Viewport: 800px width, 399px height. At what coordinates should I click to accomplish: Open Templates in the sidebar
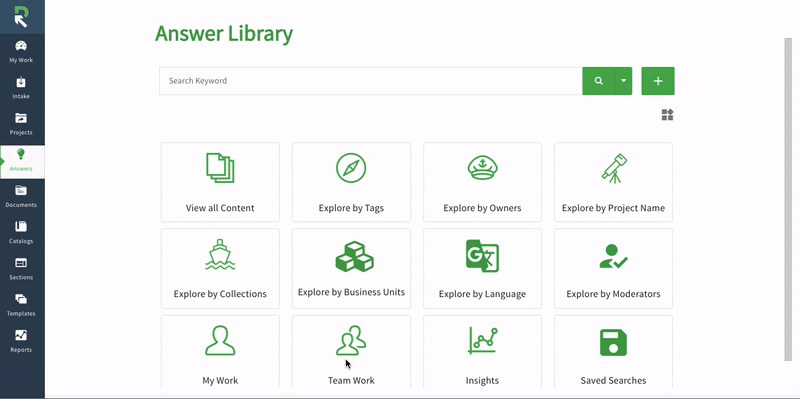(21, 306)
